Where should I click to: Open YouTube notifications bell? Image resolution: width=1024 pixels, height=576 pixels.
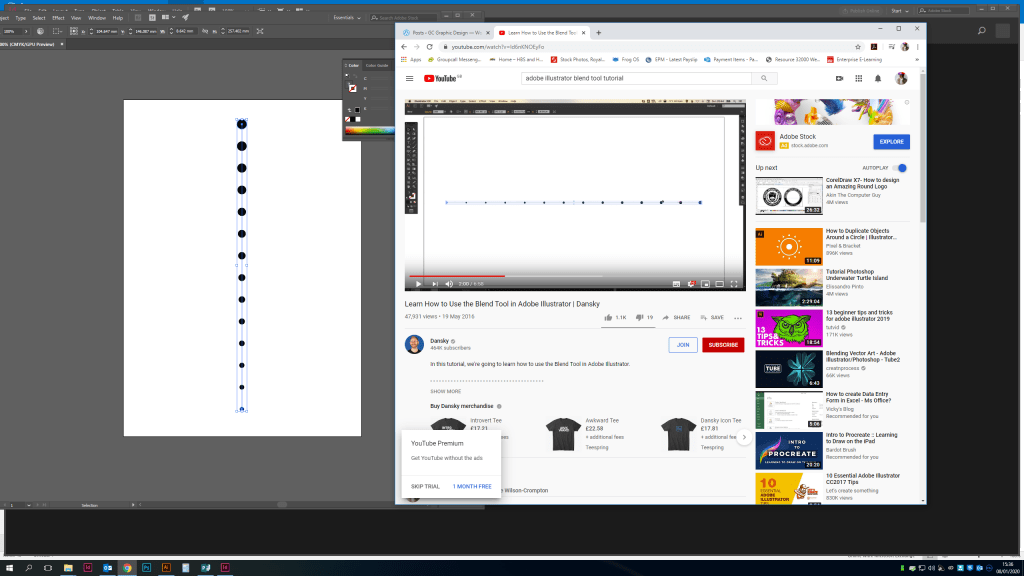(878, 78)
